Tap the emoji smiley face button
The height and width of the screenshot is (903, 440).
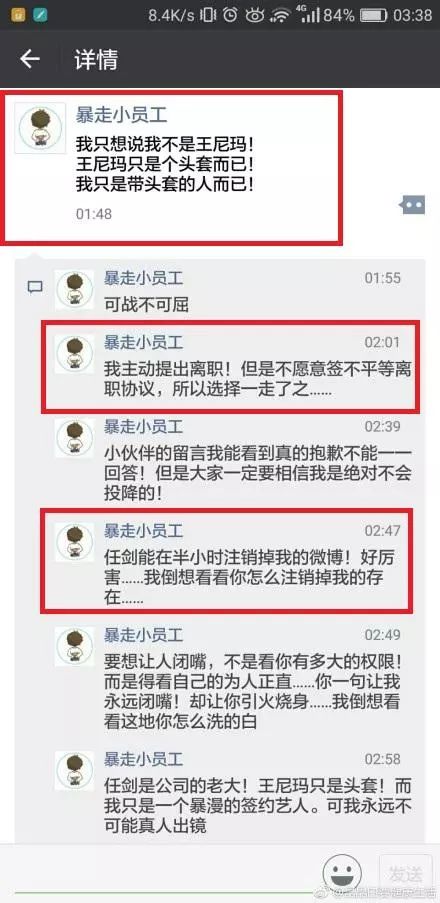coord(342,874)
